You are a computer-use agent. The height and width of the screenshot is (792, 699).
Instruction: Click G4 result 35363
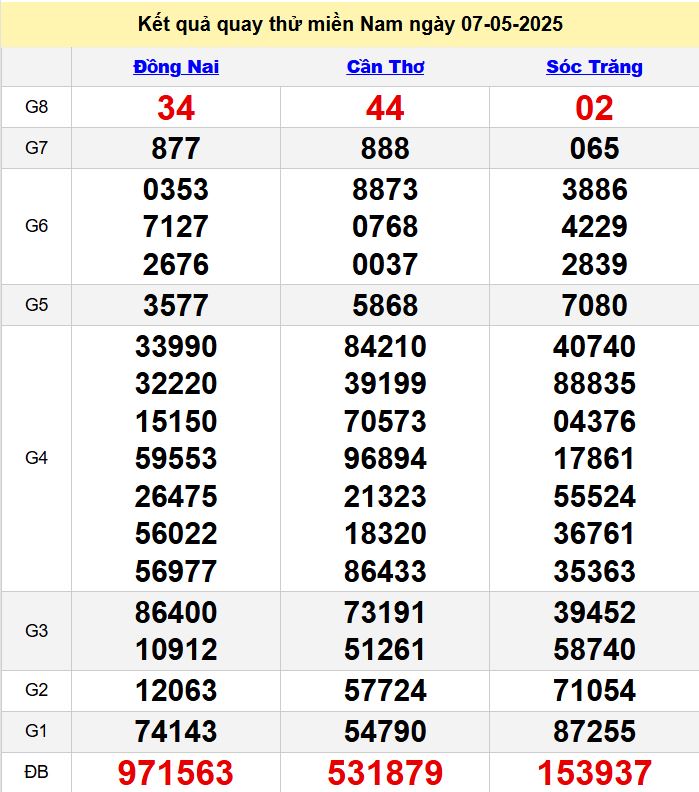coord(594,571)
